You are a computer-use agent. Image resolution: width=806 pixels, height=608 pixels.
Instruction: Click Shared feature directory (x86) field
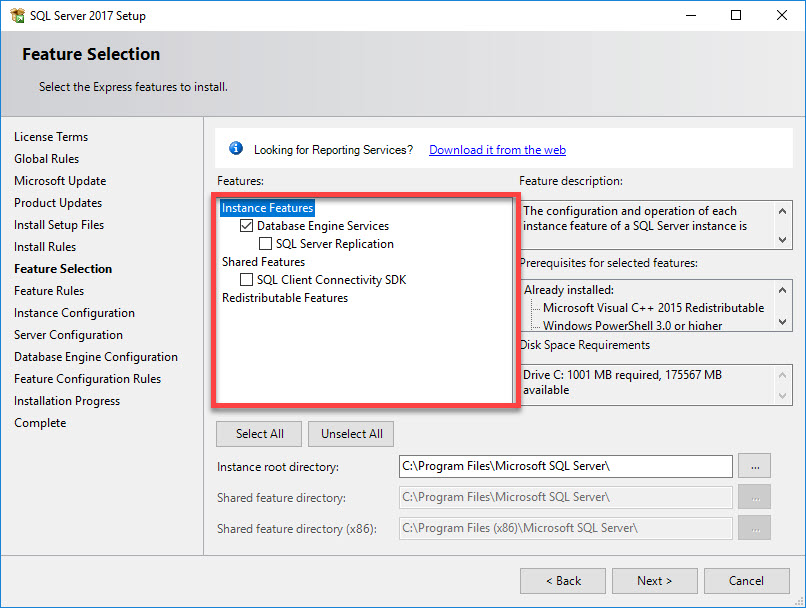coord(565,528)
